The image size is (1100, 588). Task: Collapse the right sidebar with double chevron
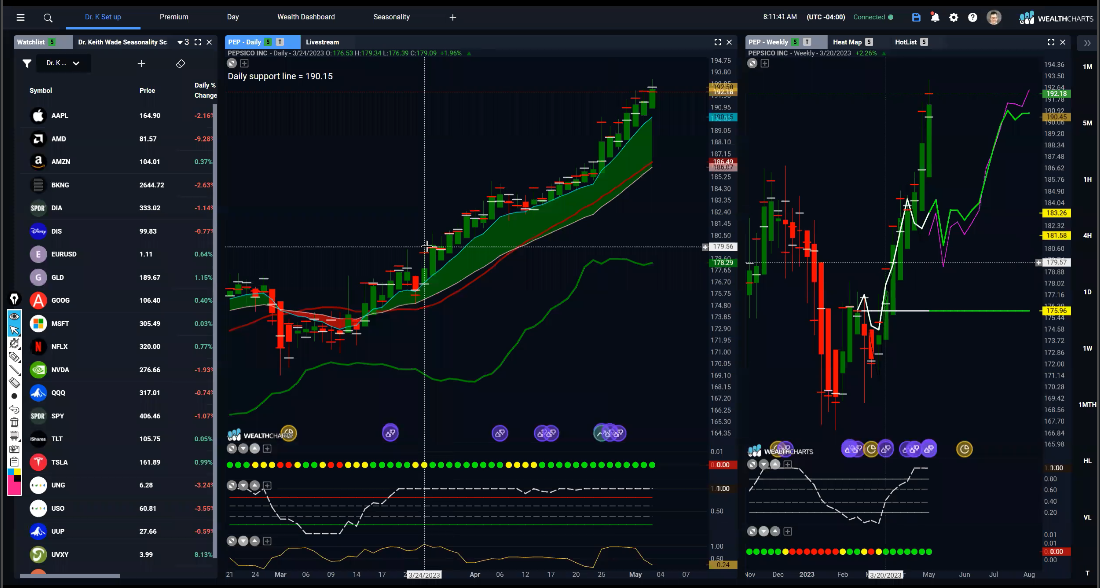point(1087,42)
